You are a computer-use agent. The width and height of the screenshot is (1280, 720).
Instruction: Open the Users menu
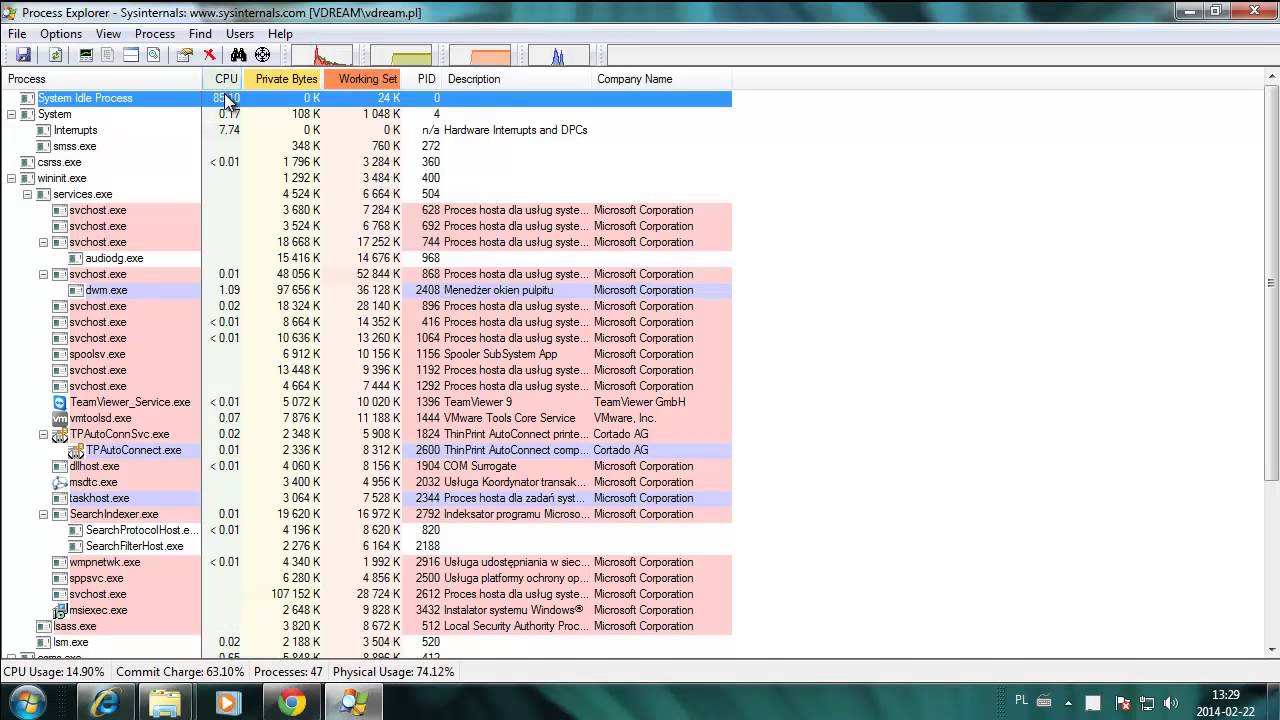click(240, 34)
